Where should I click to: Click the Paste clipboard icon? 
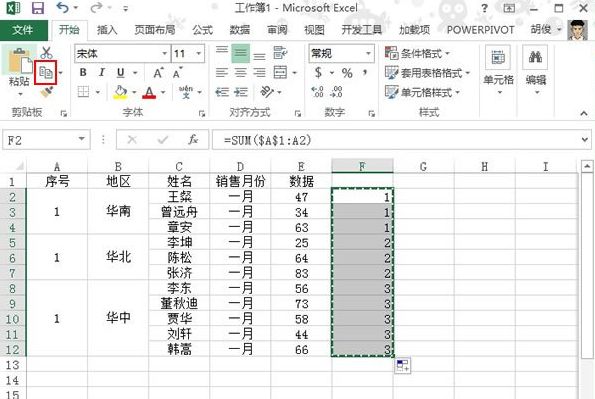point(19,60)
